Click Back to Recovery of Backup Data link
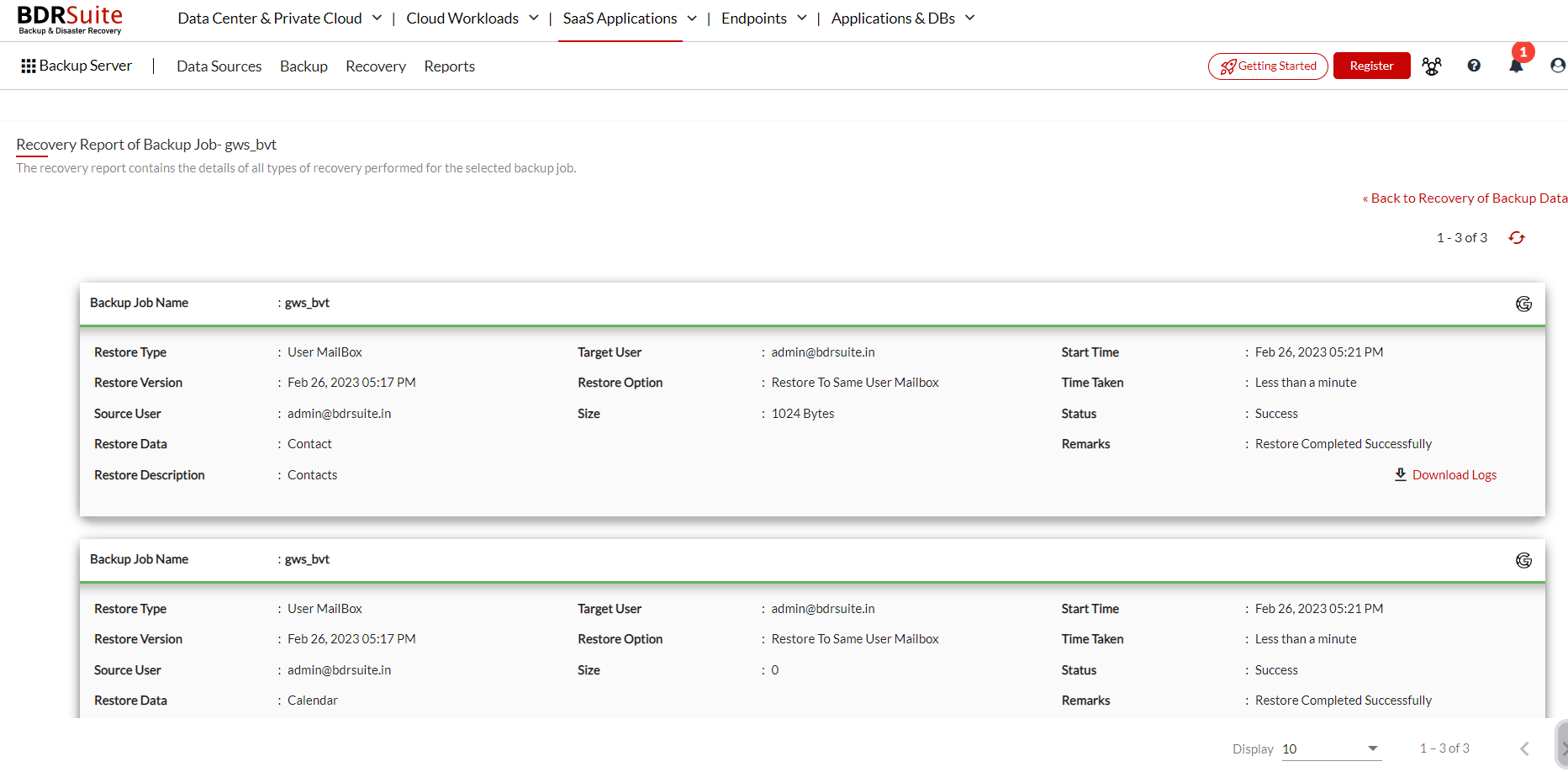The width and height of the screenshot is (1568, 772). click(x=1465, y=198)
